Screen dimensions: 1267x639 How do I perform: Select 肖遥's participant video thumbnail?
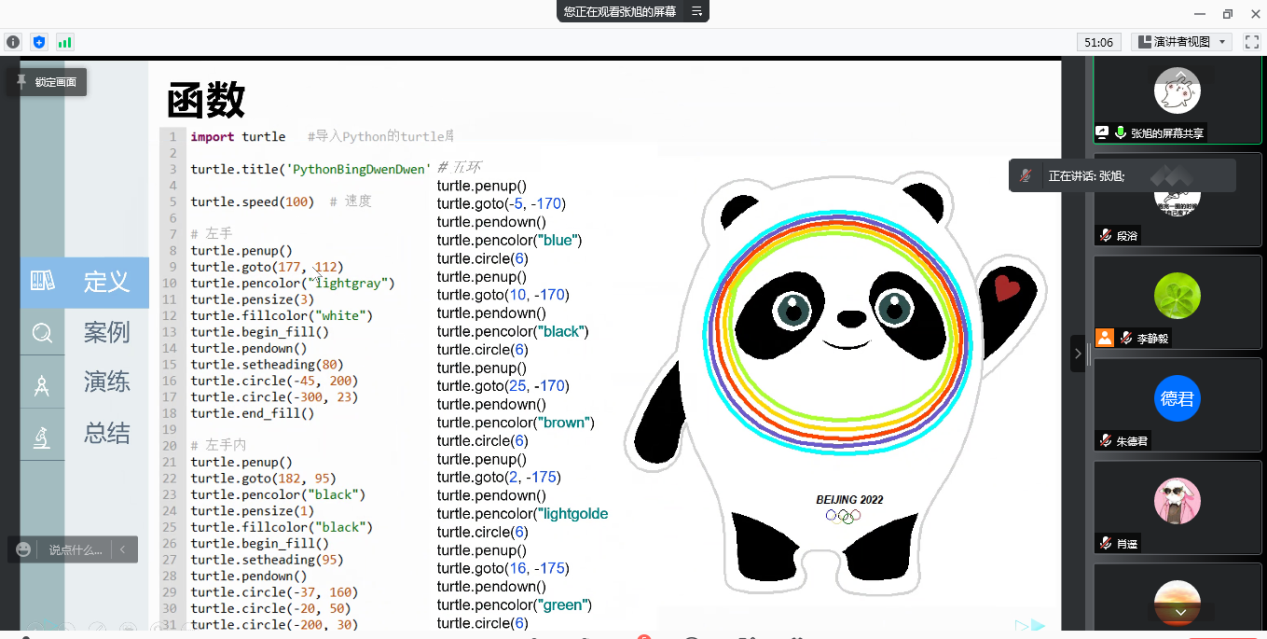coord(1176,507)
